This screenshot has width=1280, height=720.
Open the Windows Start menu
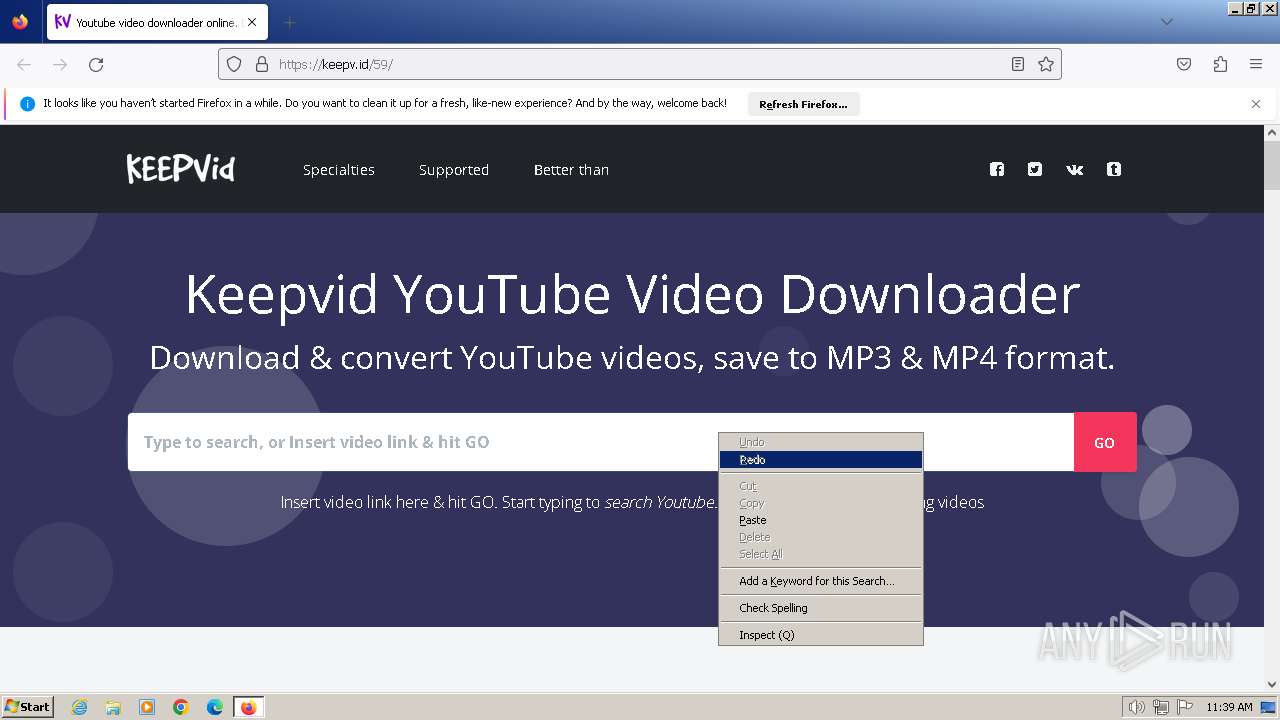click(x=28, y=707)
